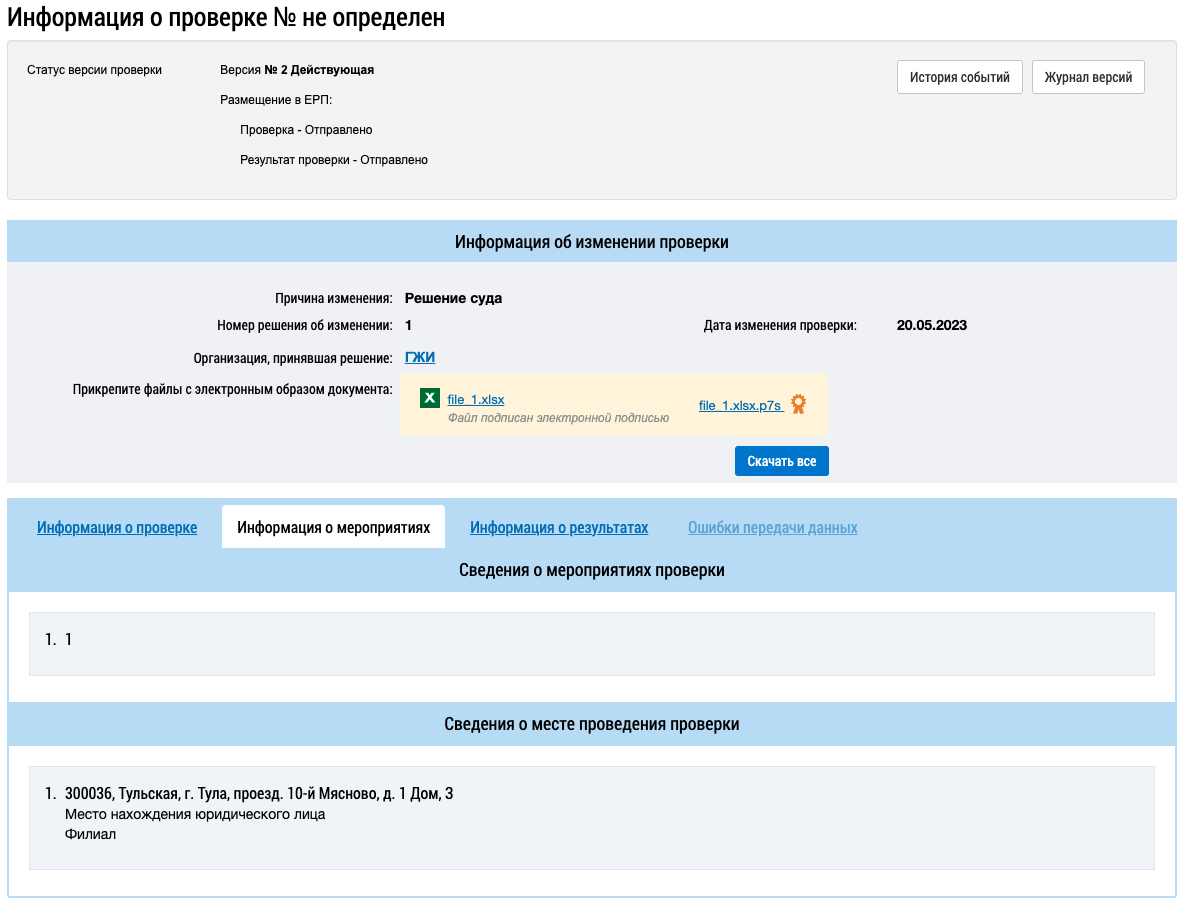Click the orange electronic signature badge icon
Image resolution: width=1182 pixels, height=908 pixels.
798,404
